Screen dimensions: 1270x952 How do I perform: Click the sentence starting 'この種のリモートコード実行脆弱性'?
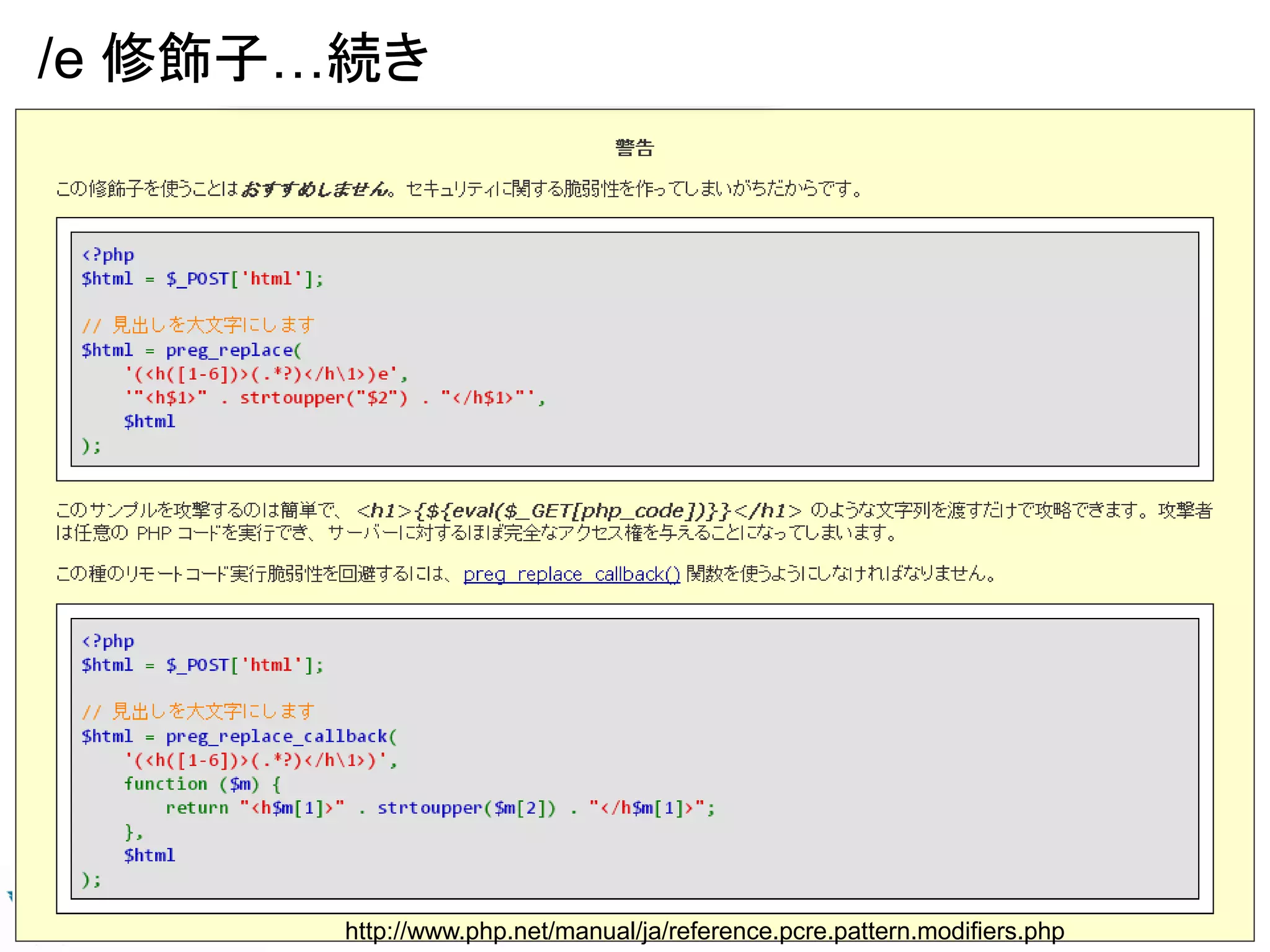coord(526,574)
